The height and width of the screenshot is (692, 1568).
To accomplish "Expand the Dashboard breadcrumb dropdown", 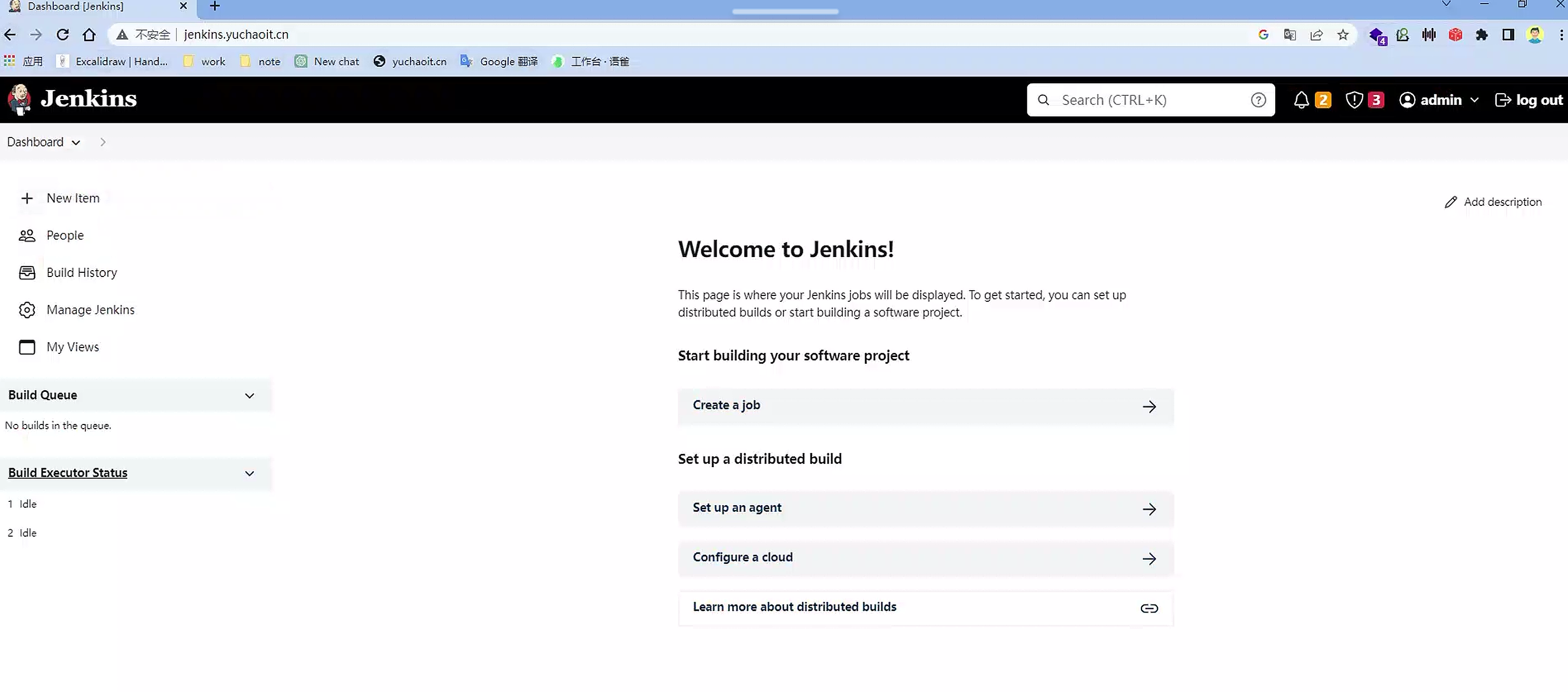I will (x=75, y=142).
